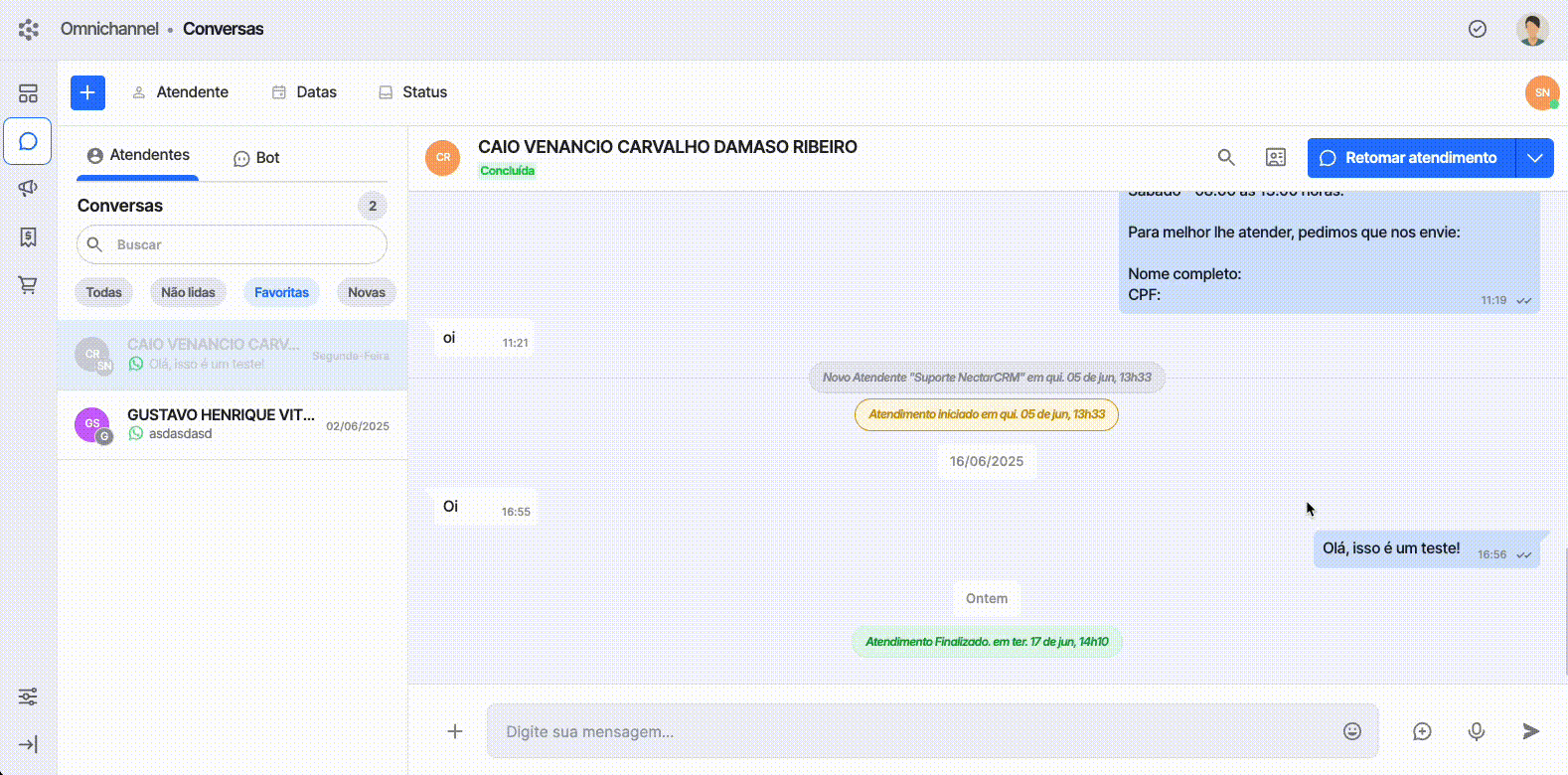Viewport: 1568px width, 775px height.
Task: Click the orange SN avatar
Action: [1542, 92]
